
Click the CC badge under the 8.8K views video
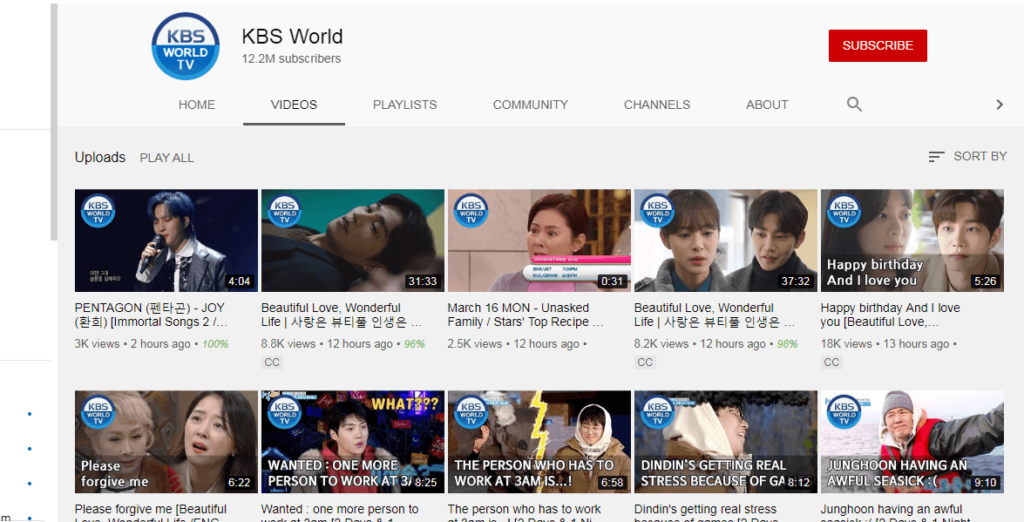[x=272, y=362]
